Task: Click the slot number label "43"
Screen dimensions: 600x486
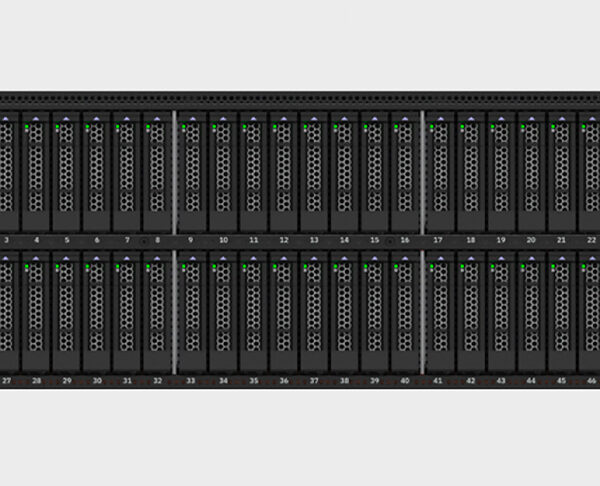Action: [x=501, y=380]
